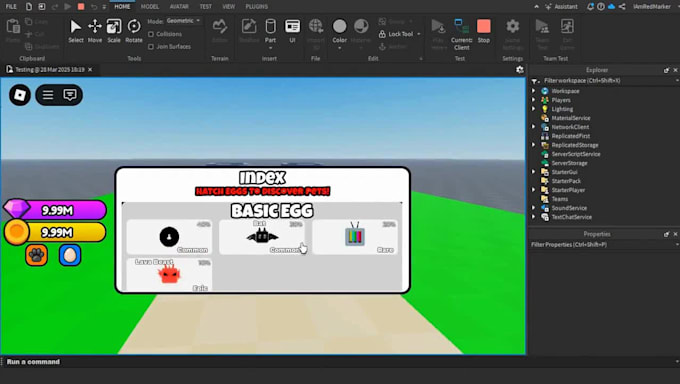Open viewport settings gear icon

click(520, 69)
